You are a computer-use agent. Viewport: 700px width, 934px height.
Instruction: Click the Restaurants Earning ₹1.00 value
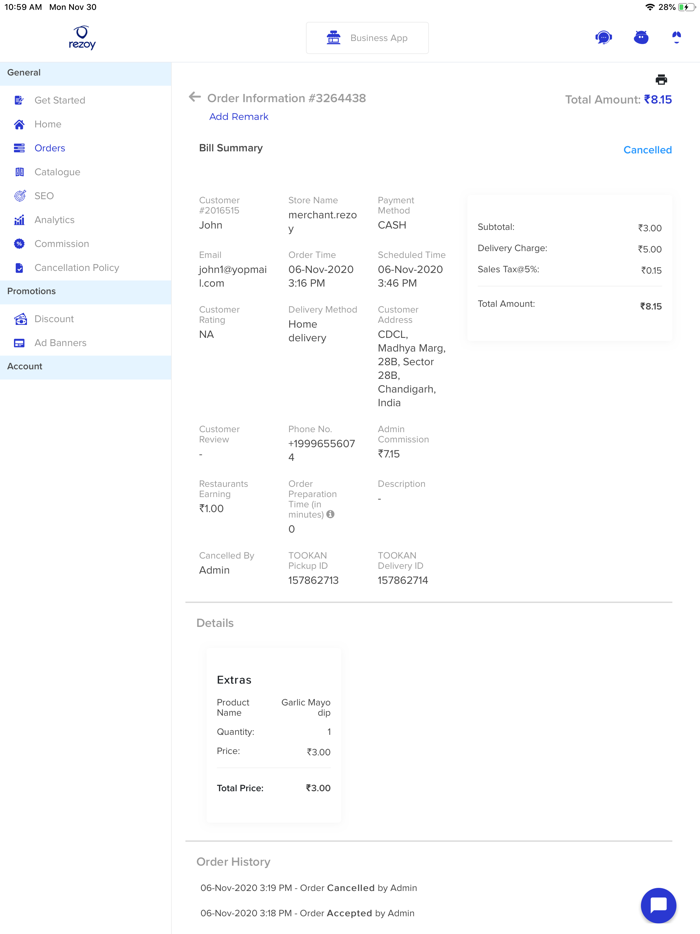coord(211,509)
